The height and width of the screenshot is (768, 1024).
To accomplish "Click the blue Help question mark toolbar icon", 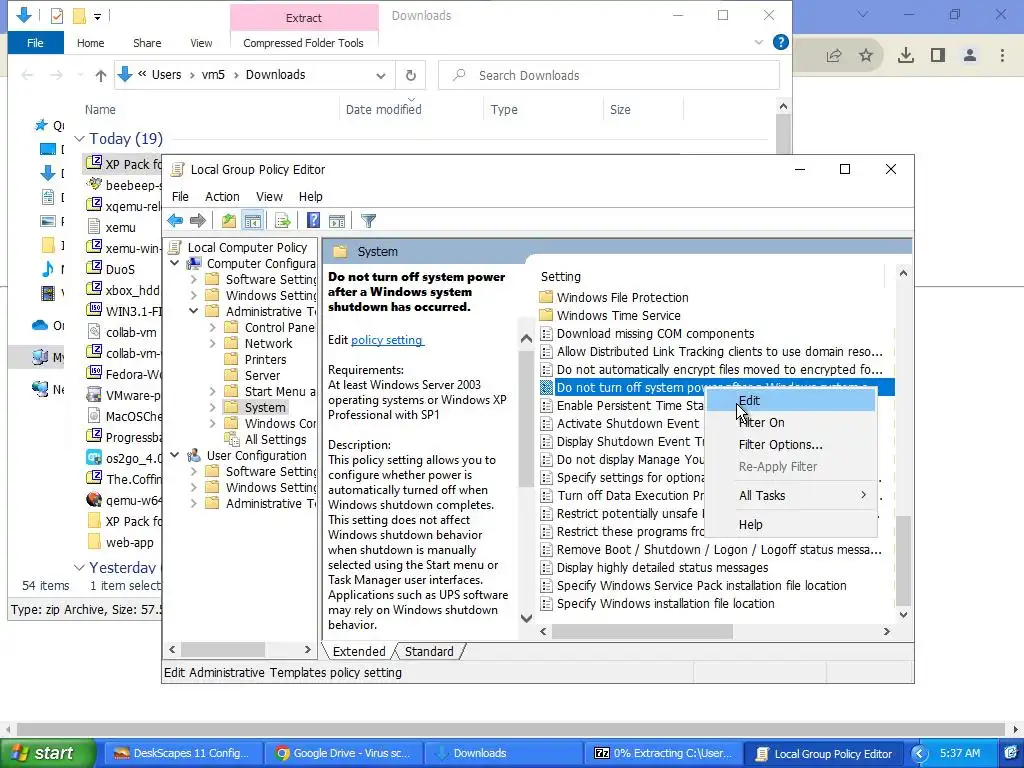I will click(313, 221).
